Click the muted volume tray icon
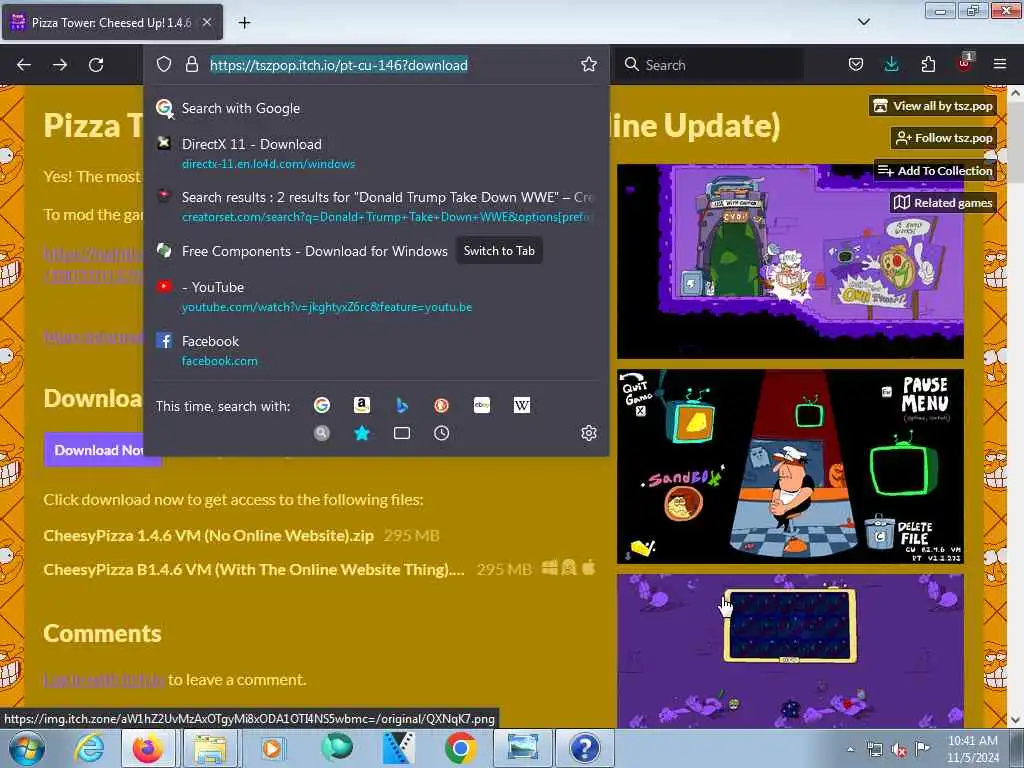This screenshot has height=768, width=1024. pyautogui.click(x=899, y=750)
